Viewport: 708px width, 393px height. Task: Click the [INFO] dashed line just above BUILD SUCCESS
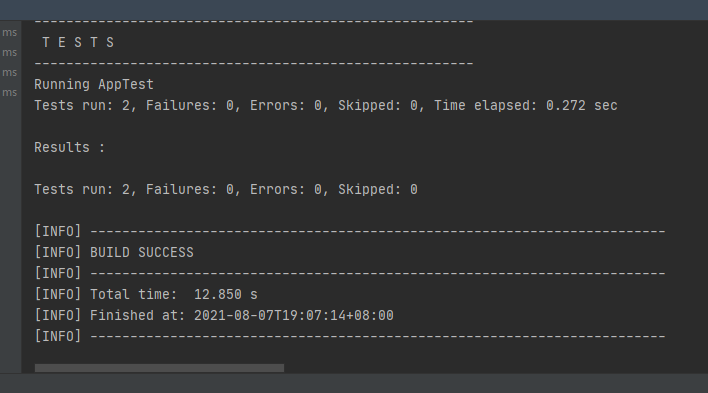click(350, 231)
